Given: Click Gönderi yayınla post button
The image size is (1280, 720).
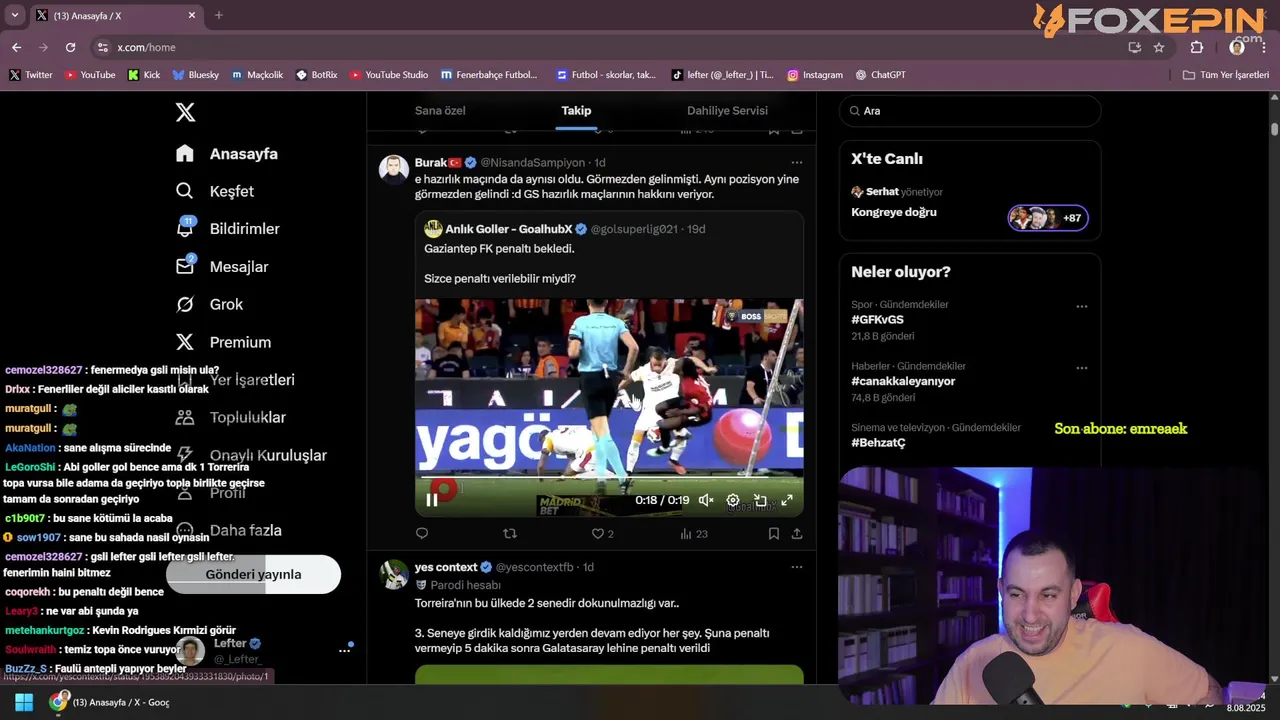Looking at the screenshot, I should pos(253,574).
